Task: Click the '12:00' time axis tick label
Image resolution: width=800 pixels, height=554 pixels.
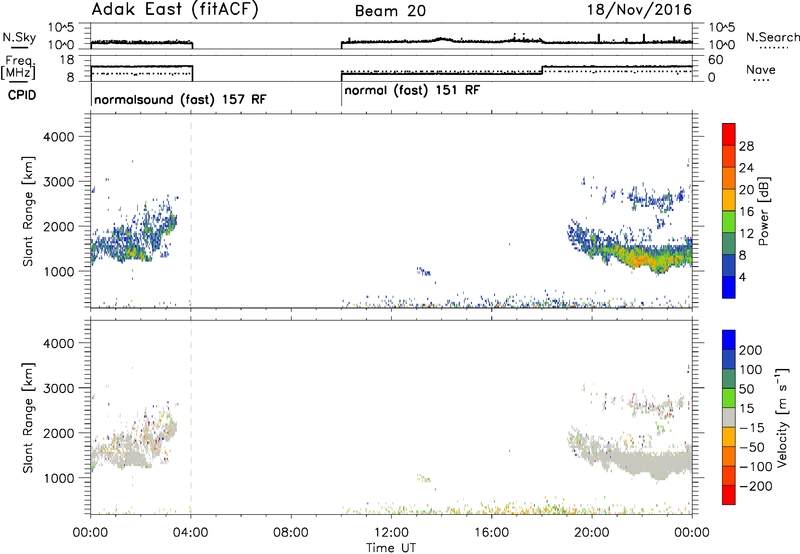Action: click(x=391, y=533)
